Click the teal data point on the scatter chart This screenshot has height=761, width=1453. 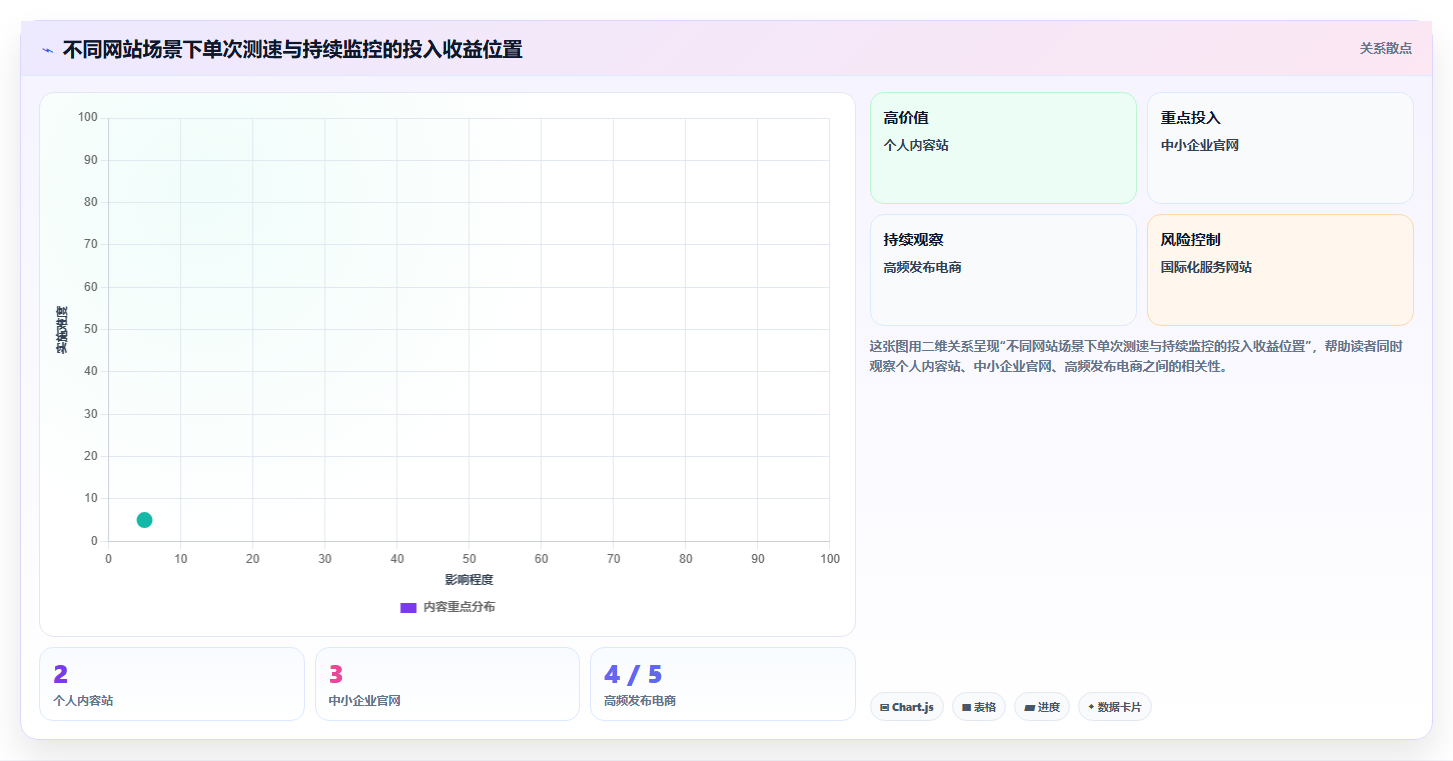click(x=144, y=520)
